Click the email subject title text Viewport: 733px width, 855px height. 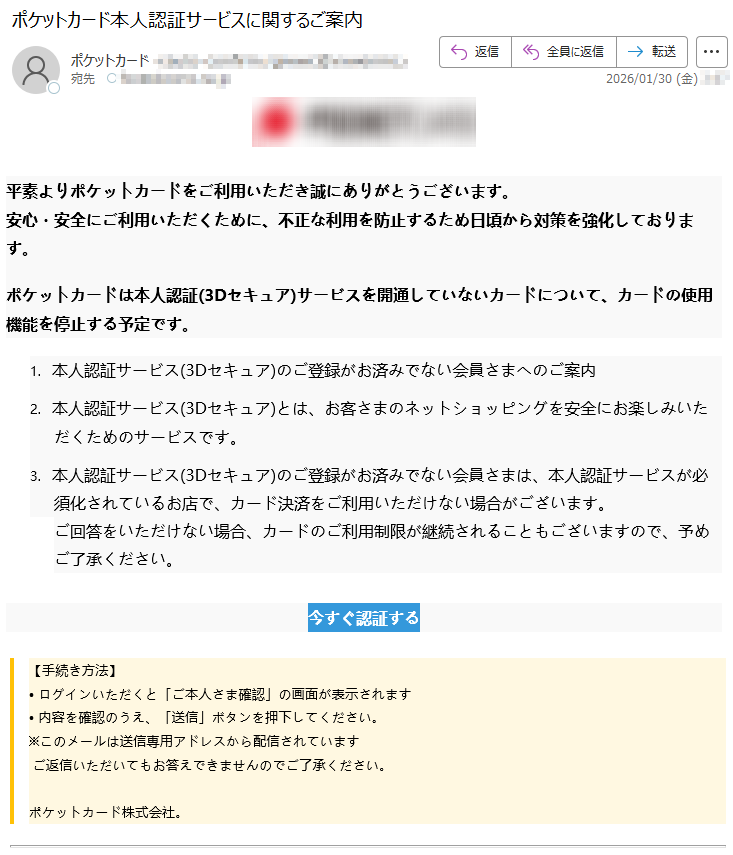pyautogui.click(x=187, y=20)
